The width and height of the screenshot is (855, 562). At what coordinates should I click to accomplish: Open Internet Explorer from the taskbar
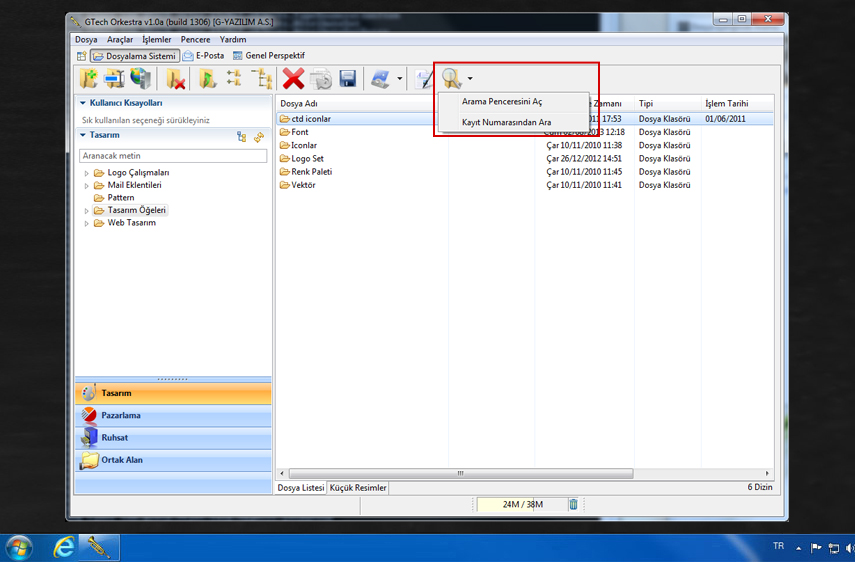tap(64, 547)
